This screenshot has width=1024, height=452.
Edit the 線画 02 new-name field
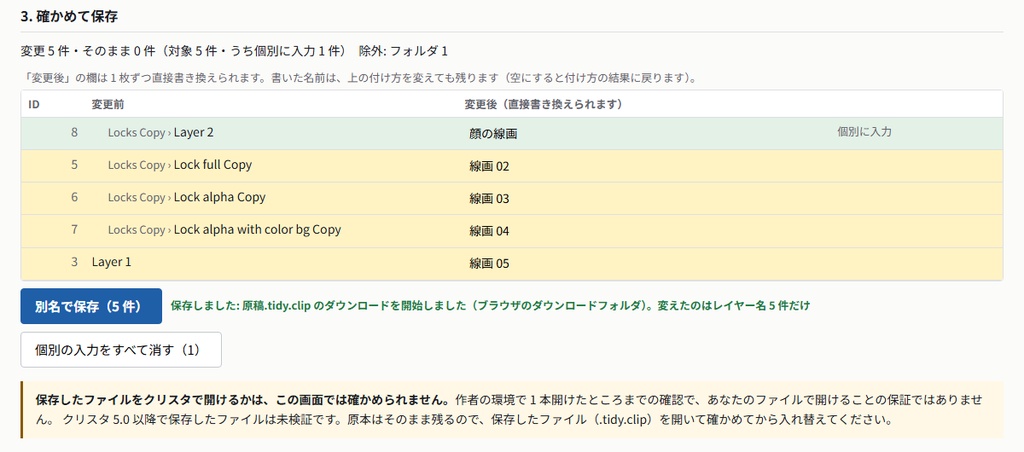(x=645, y=167)
